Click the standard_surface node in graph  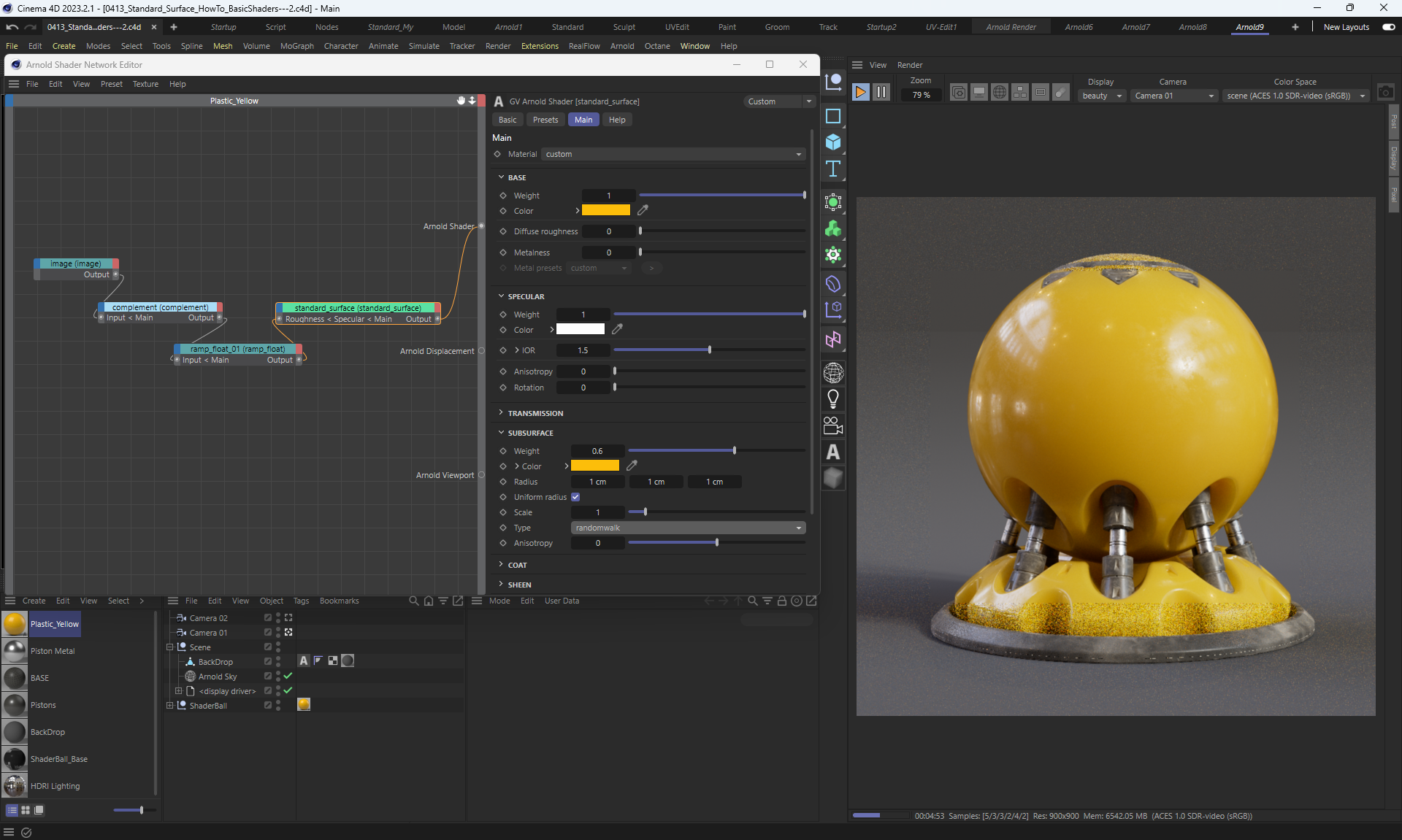click(357, 308)
